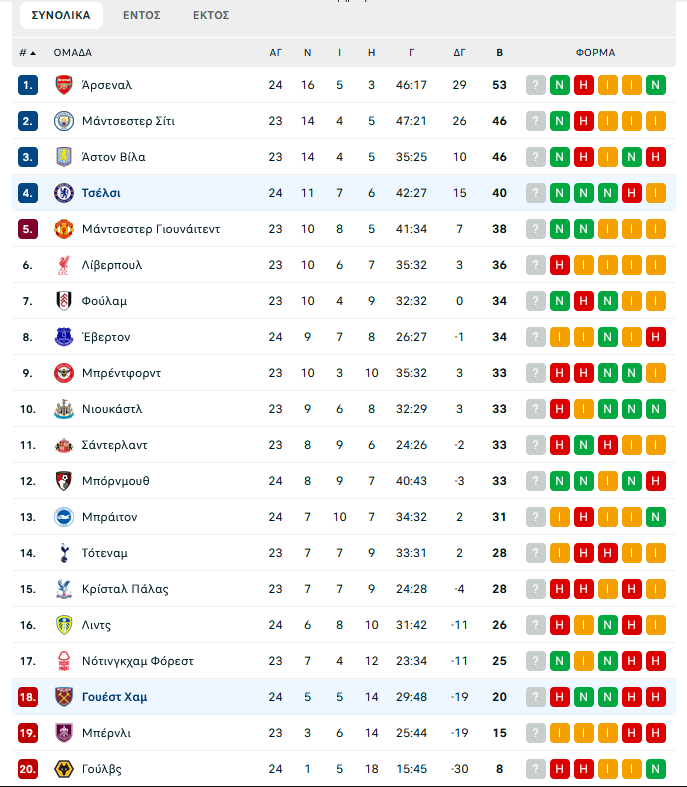Click the Tottenham crest icon
The width and height of the screenshot is (687, 787).
click(x=64, y=553)
